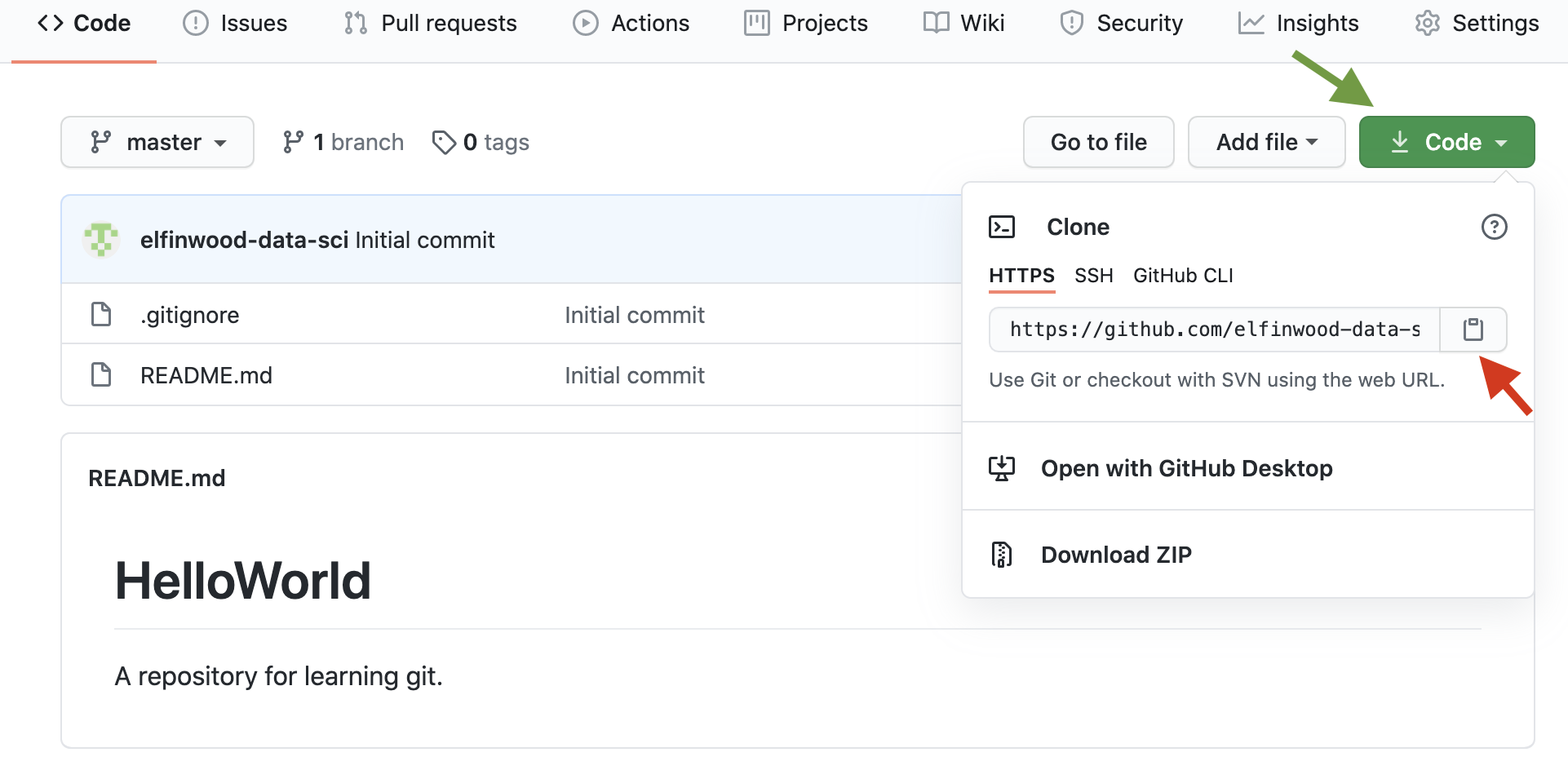Copy the HTTPS clone URL to clipboard
The image size is (1568, 770).
point(1473,330)
